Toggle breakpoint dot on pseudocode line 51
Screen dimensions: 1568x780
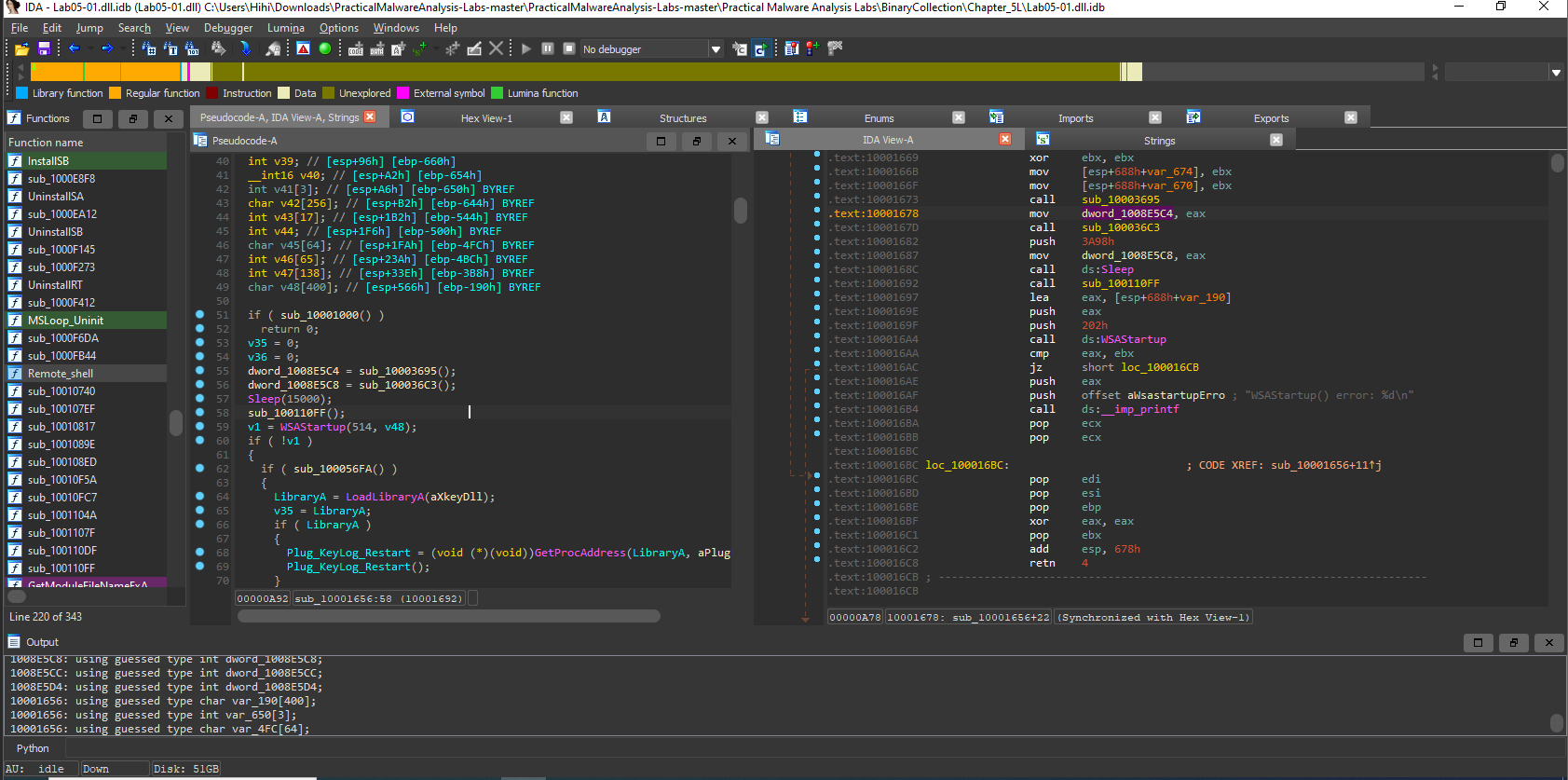click(199, 315)
